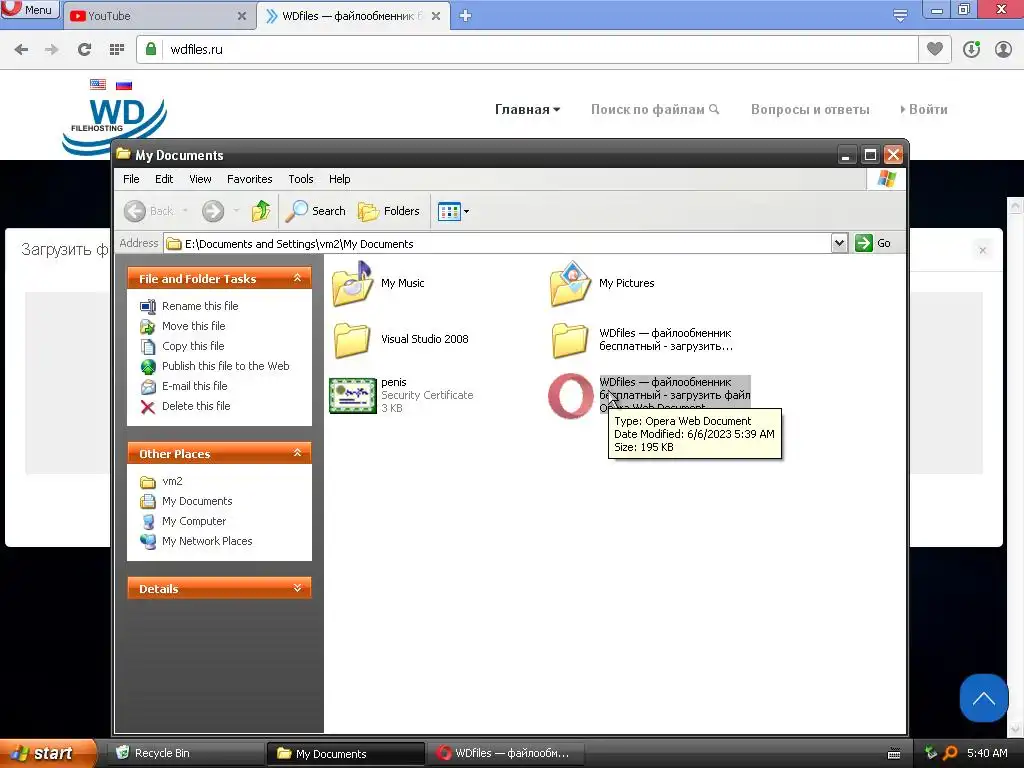
Task: Click the Explorer Back button
Action: 149,211
